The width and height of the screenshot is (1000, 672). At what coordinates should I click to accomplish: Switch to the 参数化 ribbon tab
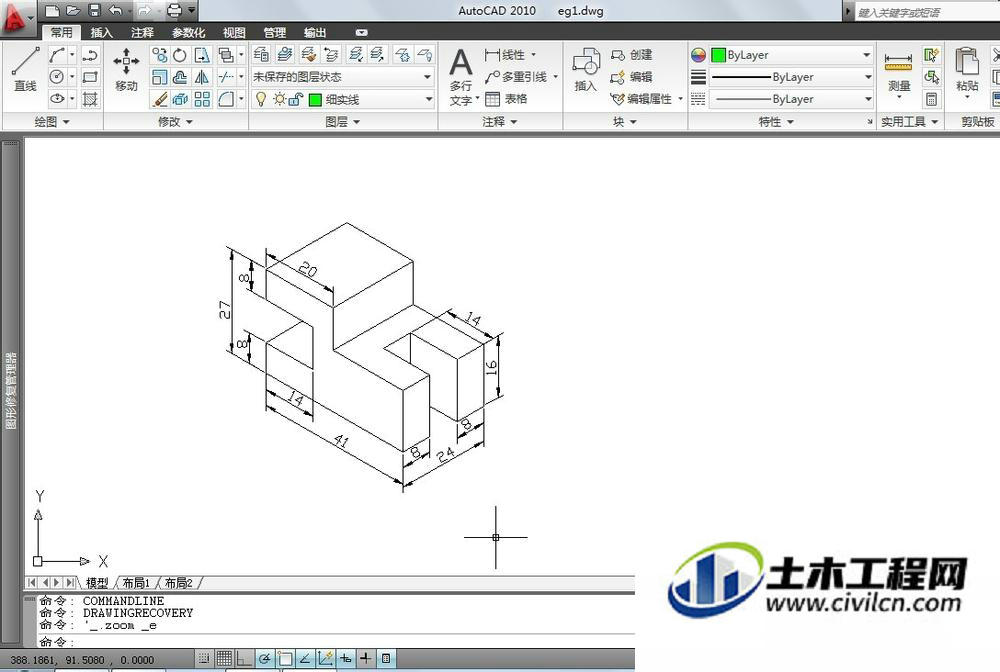(188, 32)
